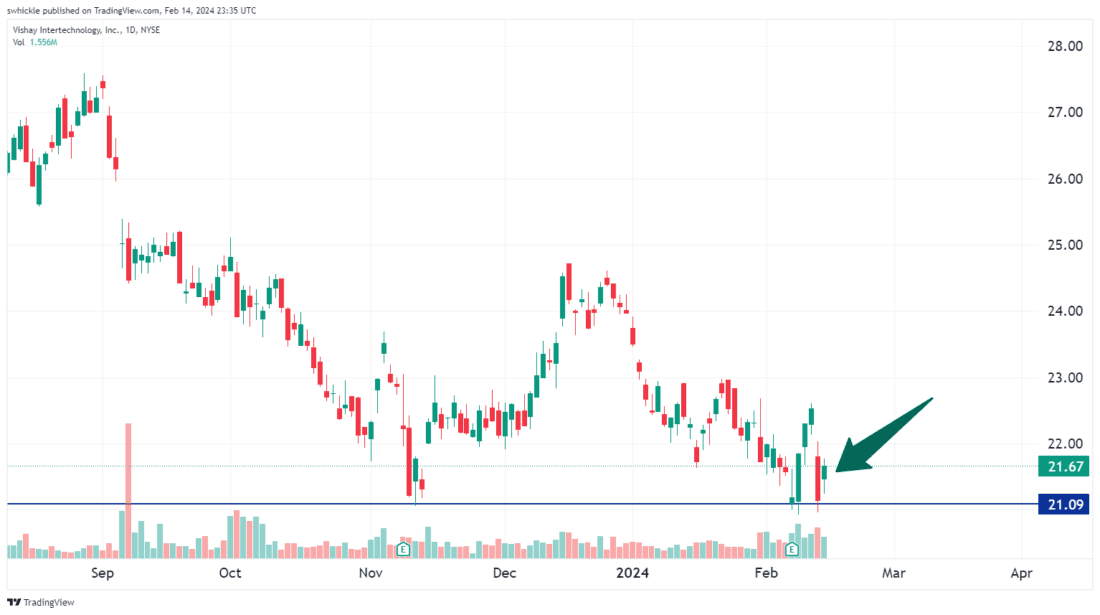Open the February earnings E marker

(792, 550)
